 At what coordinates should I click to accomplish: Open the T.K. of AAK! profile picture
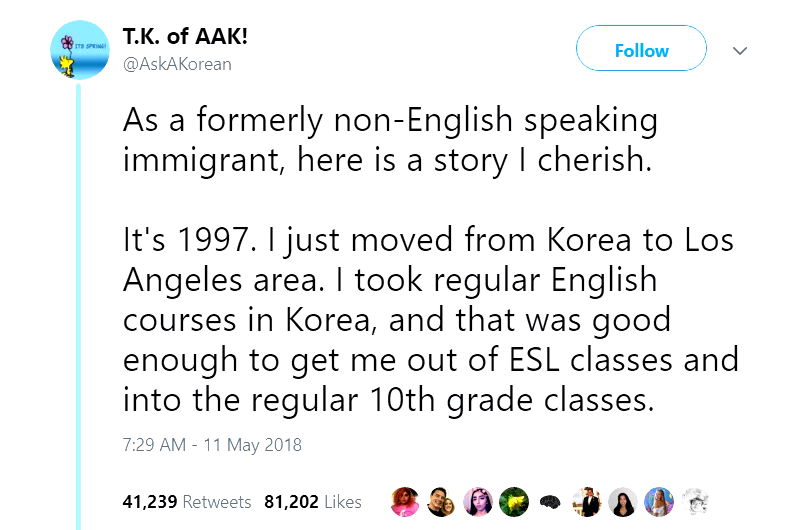pyautogui.click(x=78, y=52)
